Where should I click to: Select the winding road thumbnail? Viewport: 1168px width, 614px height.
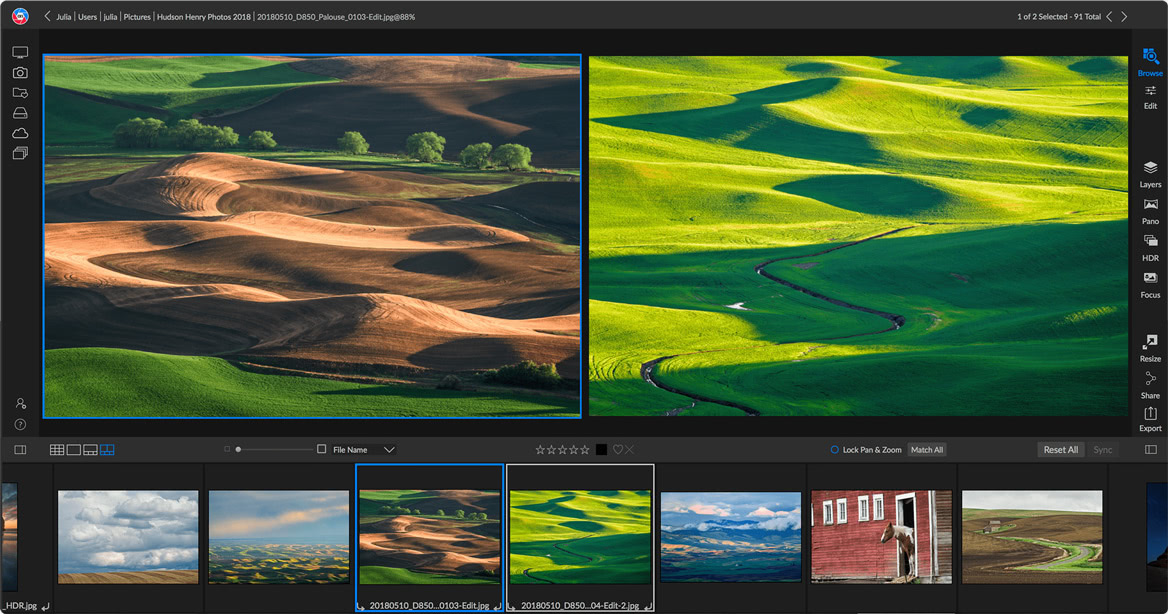(x=1032, y=537)
